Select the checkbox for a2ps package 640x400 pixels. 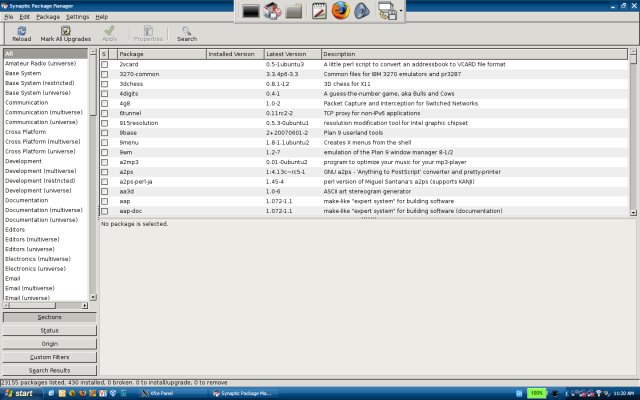[x=104, y=171]
